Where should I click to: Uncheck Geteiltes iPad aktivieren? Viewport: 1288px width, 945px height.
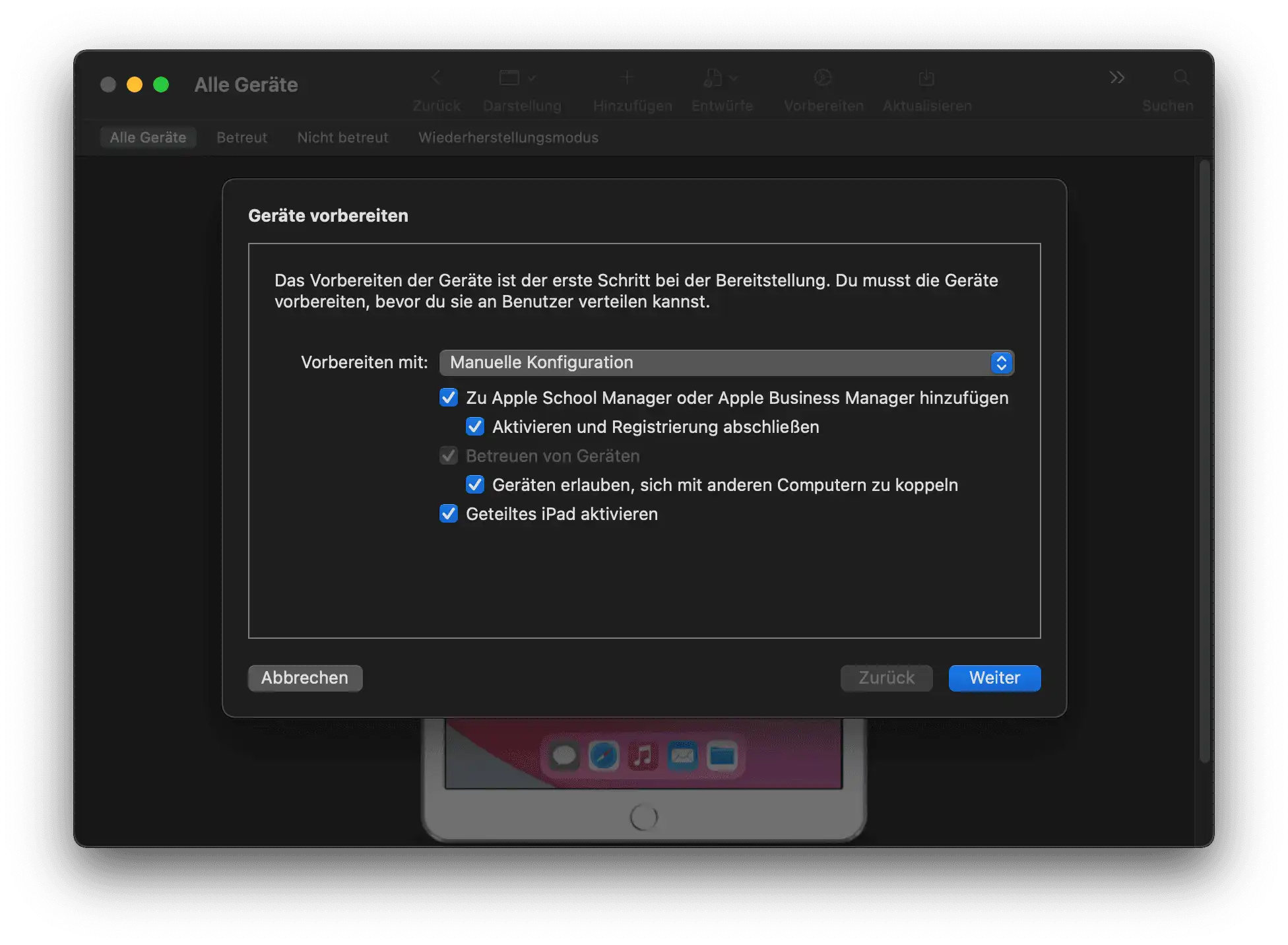[x=449, y=513]
